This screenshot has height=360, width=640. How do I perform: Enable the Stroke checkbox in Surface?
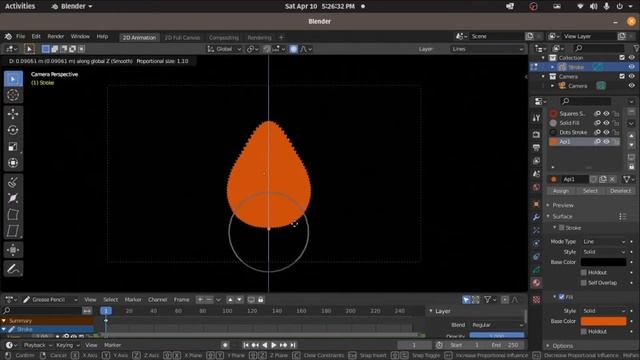click(x=562, y=228)
